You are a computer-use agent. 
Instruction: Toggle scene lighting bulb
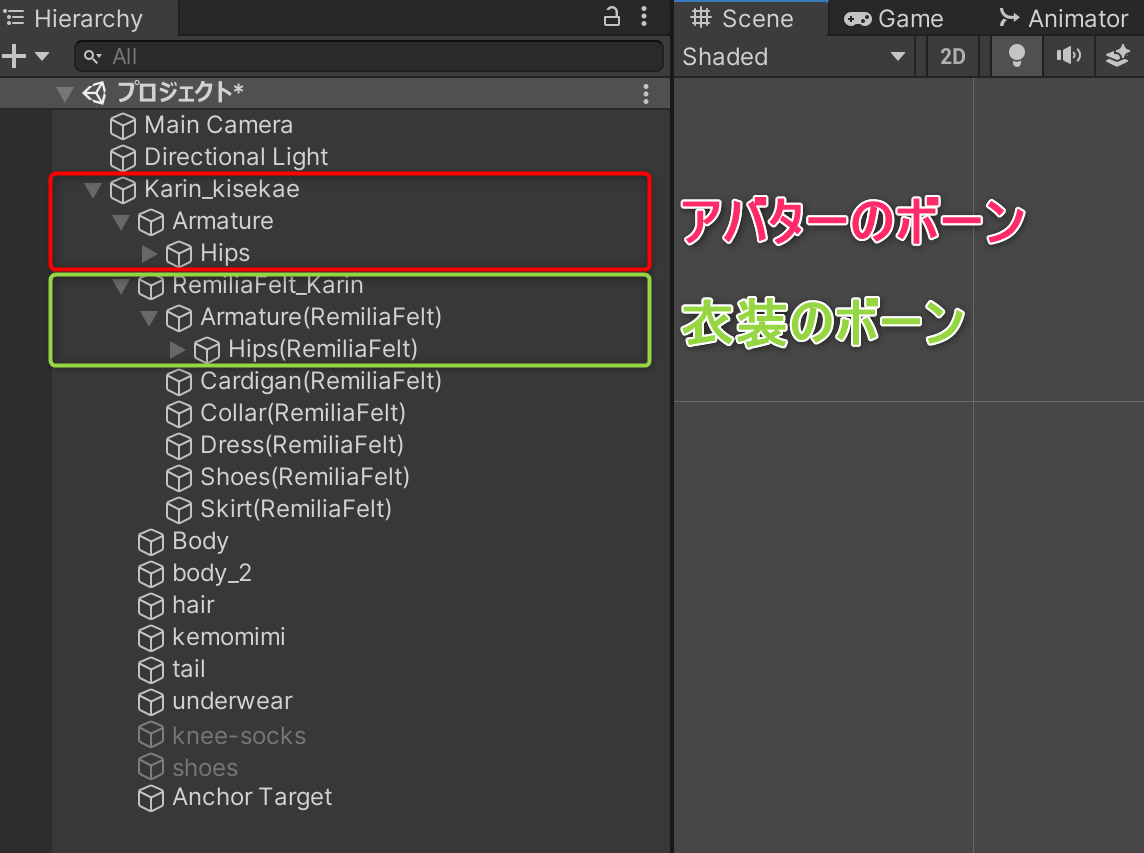click(1016, 56)
